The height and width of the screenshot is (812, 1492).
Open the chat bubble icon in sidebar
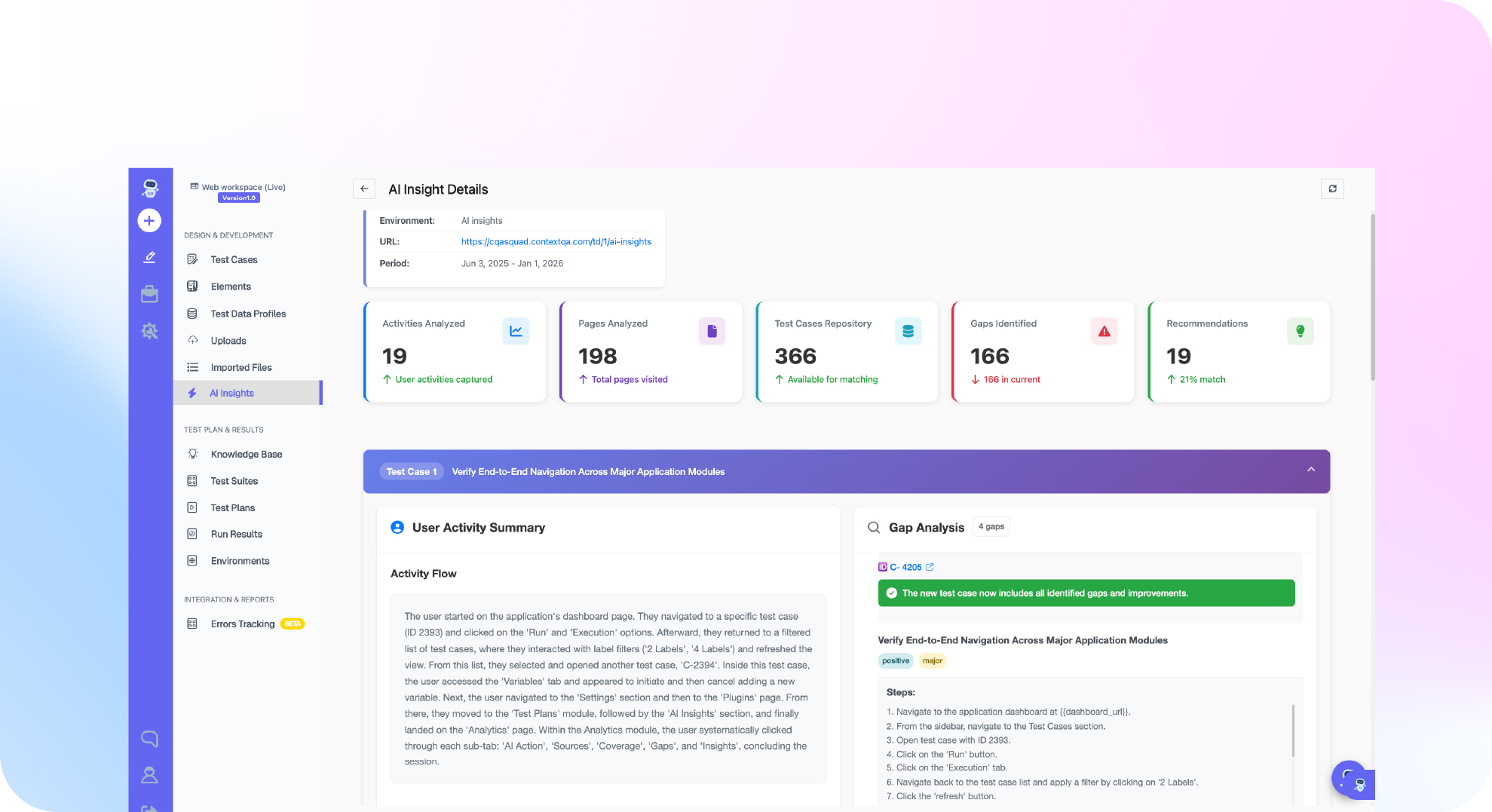149,739
